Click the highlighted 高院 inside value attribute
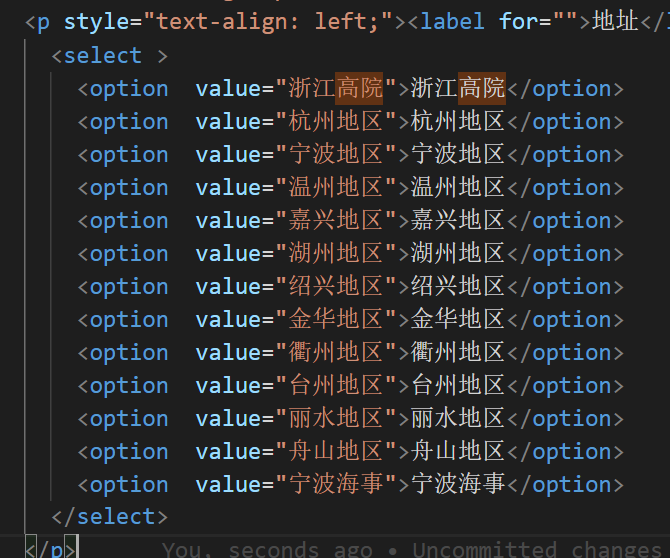The width and height of the screenshot is (670, 558). pyautogui.click(x=360, y=89)
